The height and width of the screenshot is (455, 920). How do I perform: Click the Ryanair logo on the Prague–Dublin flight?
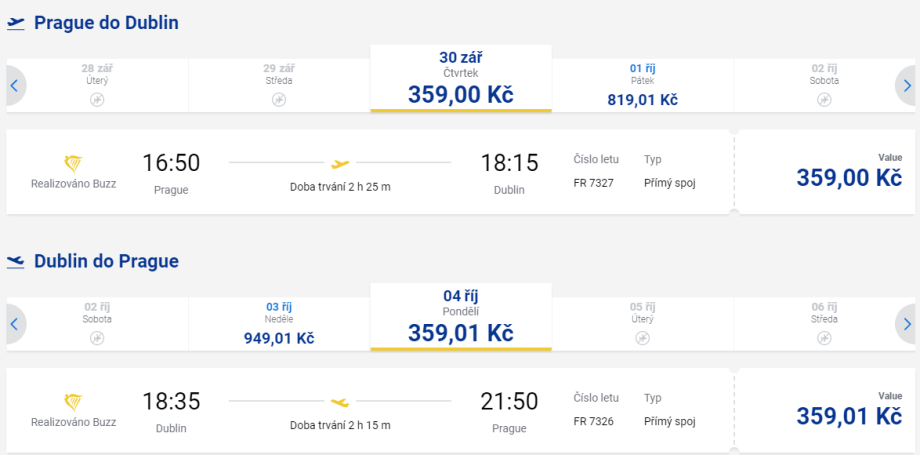coord(73,163)
